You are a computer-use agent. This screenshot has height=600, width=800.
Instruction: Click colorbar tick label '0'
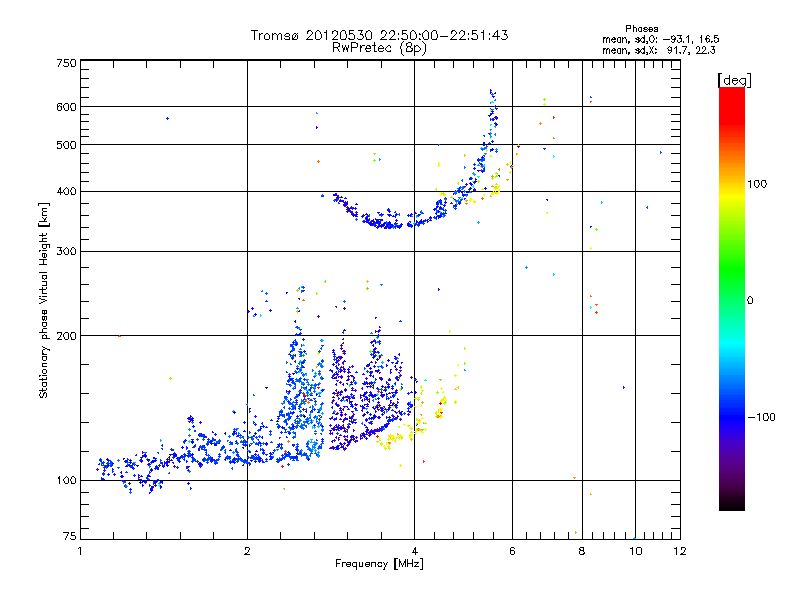(750, 301)
